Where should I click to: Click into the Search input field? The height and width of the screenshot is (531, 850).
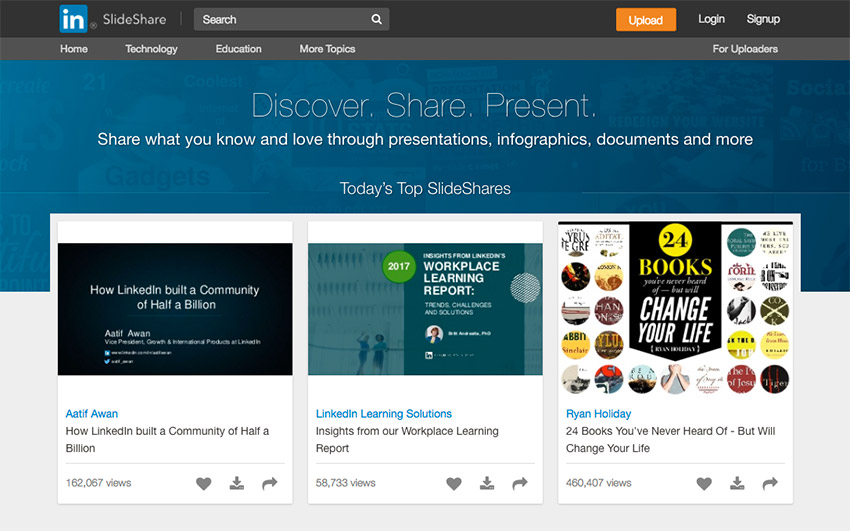coord(280,19)
